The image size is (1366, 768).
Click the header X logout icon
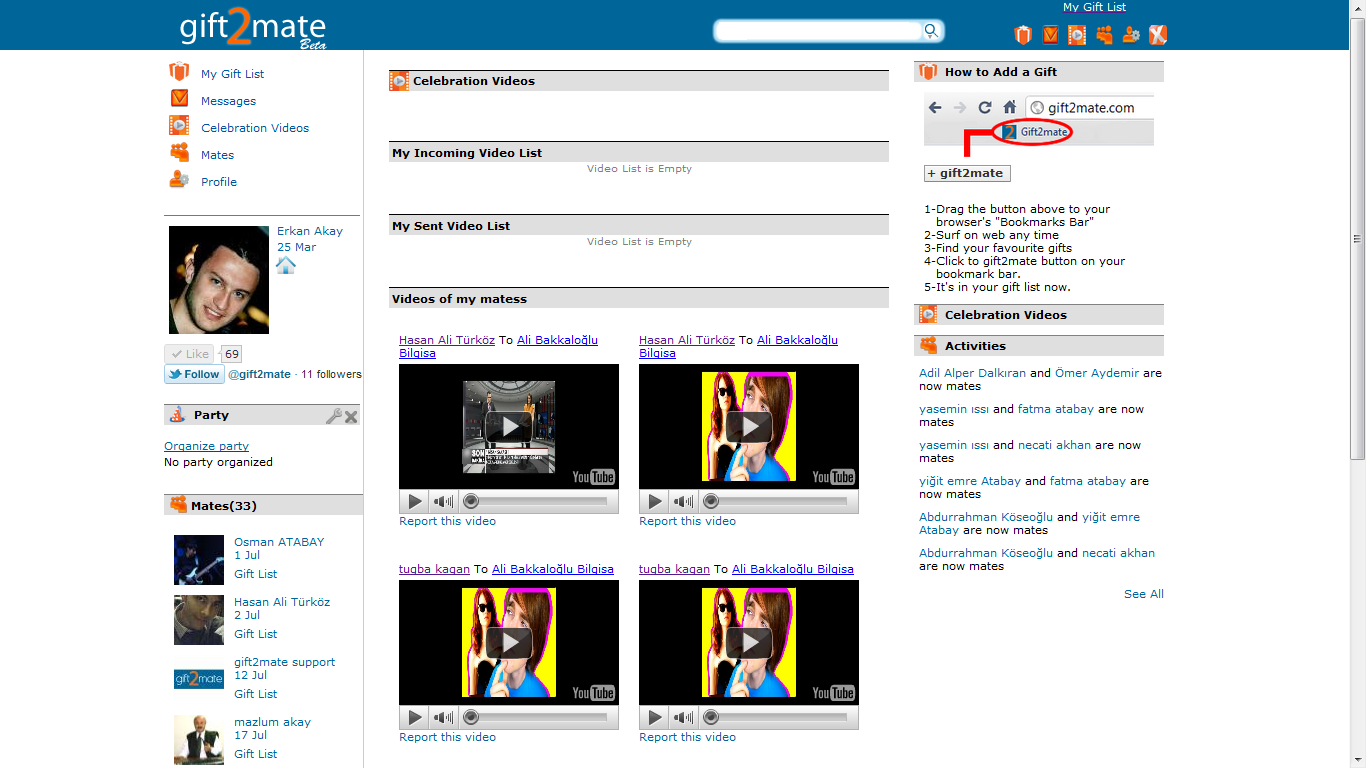[1158, 35]
